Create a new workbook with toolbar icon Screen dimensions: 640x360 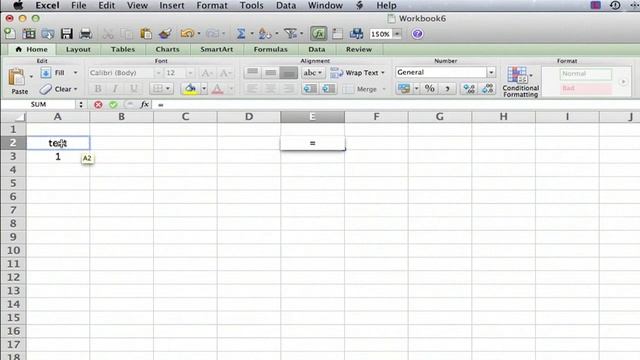[x=10, y=33]
